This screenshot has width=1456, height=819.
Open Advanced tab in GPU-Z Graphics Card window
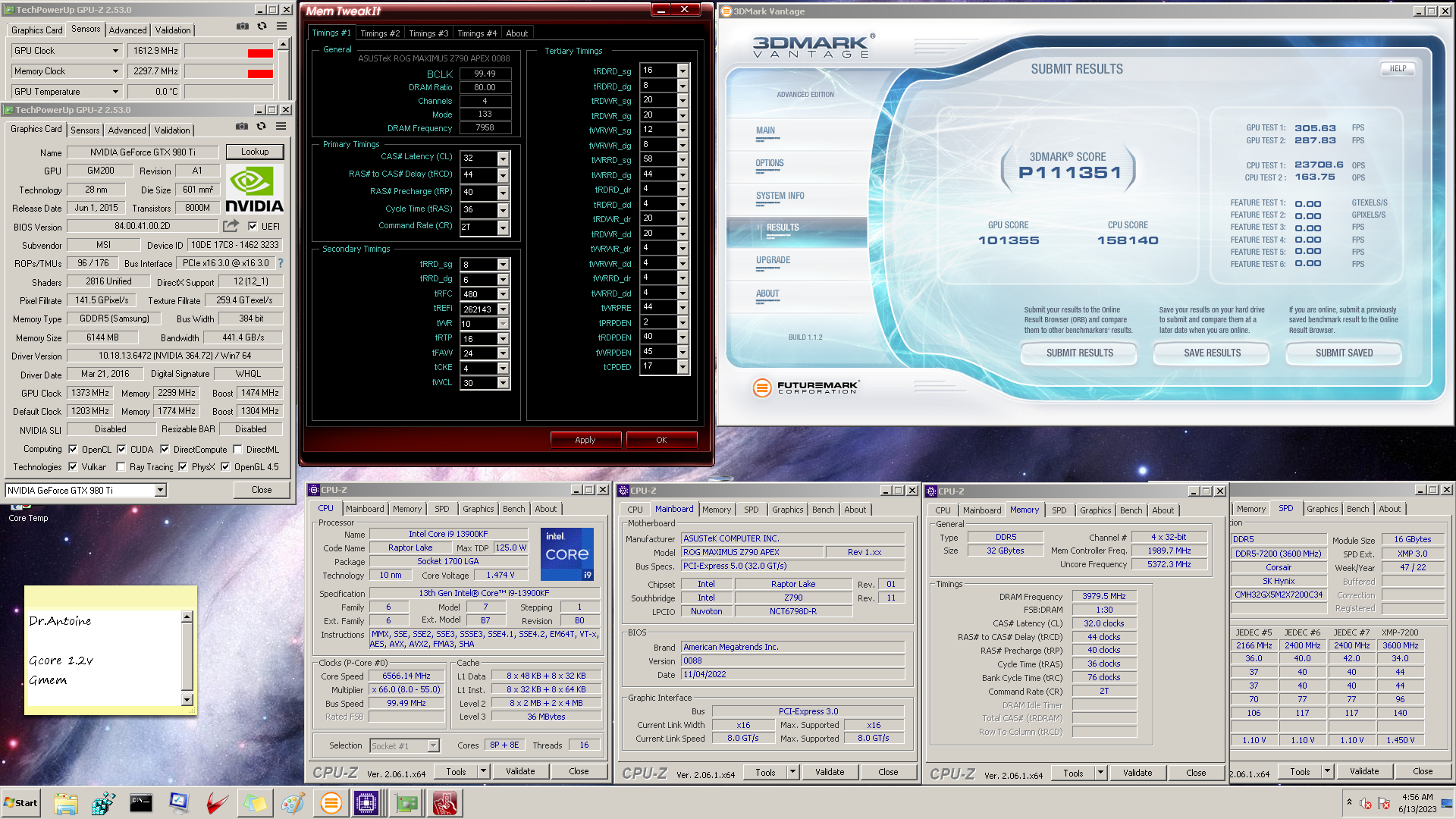click(x=127, y=130)
